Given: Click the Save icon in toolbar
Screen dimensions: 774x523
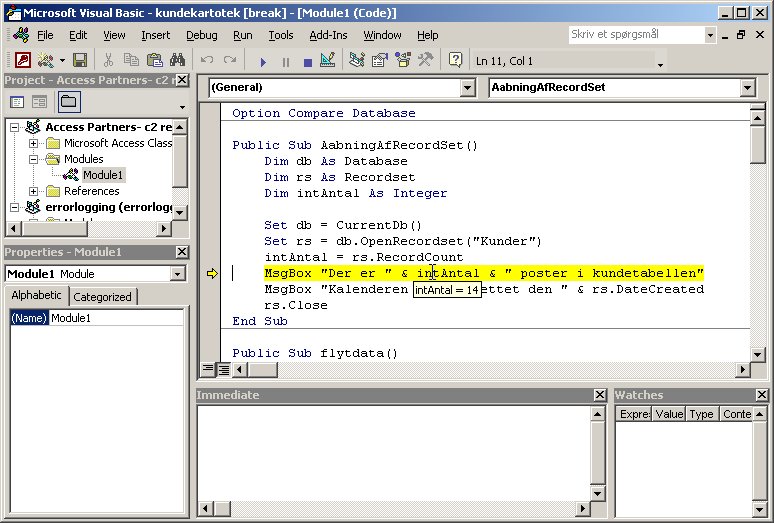Looking at the screenshot, I should click(80, 60).
